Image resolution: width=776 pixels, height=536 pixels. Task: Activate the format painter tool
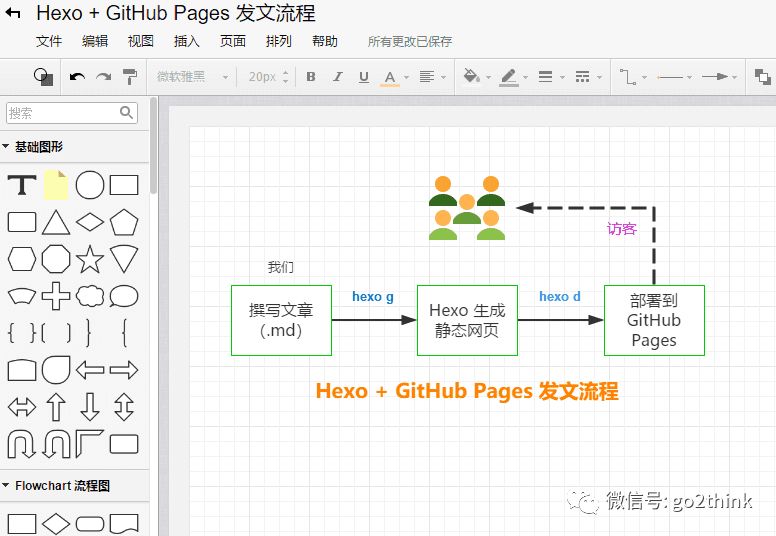point(130,77)
